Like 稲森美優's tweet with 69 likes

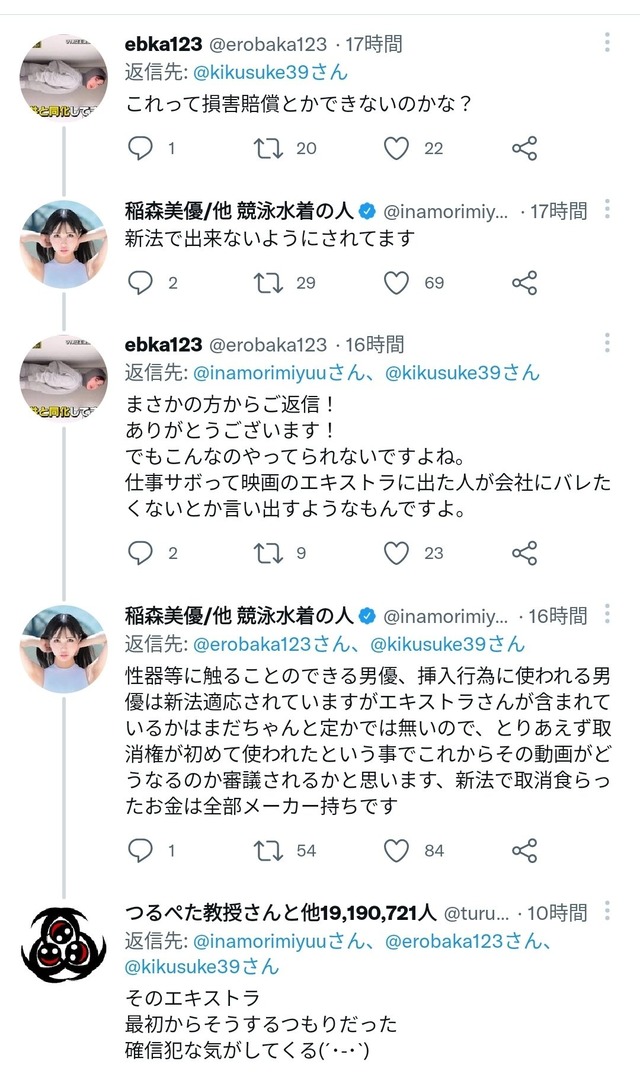(397, 283)
